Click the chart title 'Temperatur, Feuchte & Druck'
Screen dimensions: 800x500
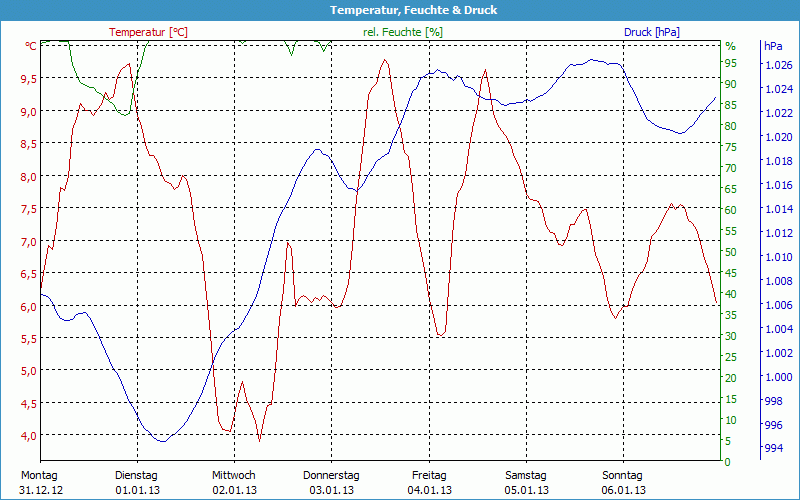click(413, 10)
